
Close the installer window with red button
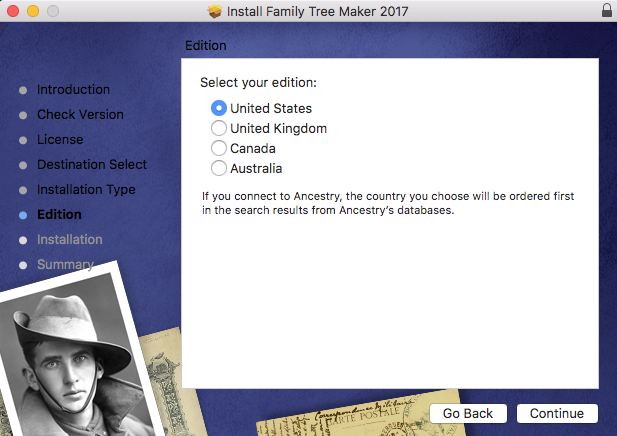pyautogui.click(x=13, y=11)
